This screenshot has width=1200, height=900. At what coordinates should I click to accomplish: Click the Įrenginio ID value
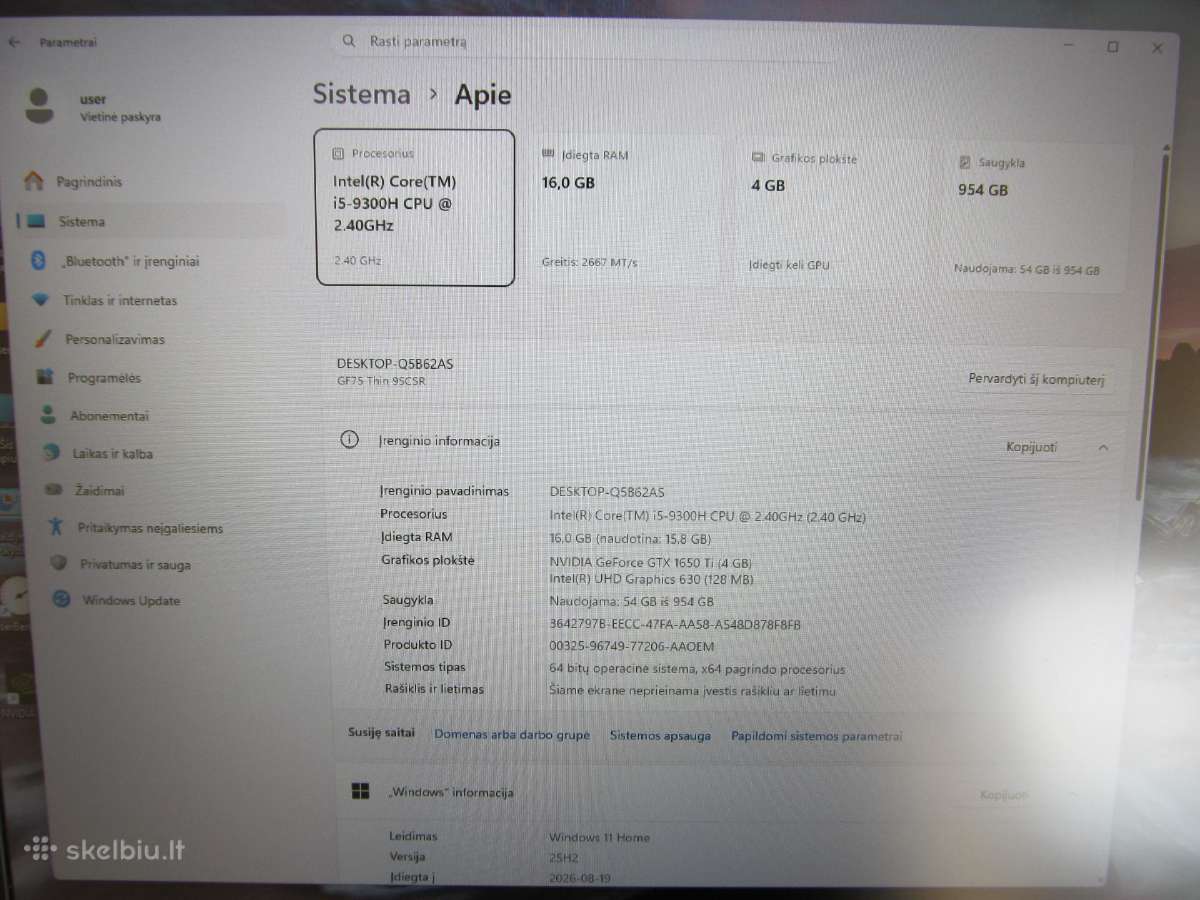click(675, 624)
